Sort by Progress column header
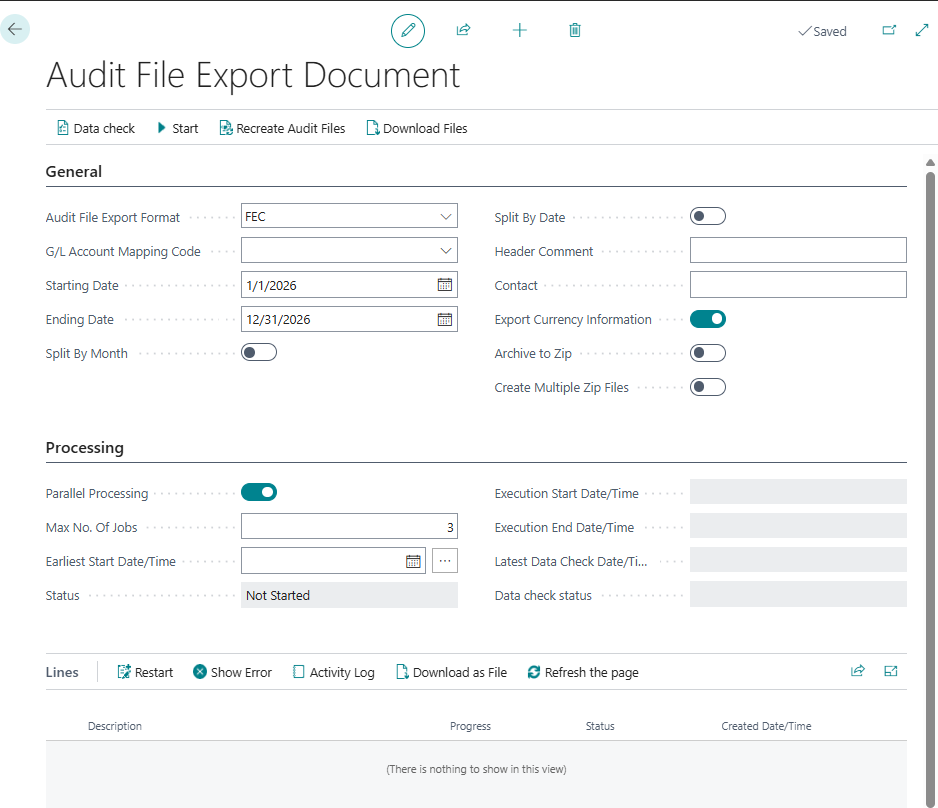 470,726
